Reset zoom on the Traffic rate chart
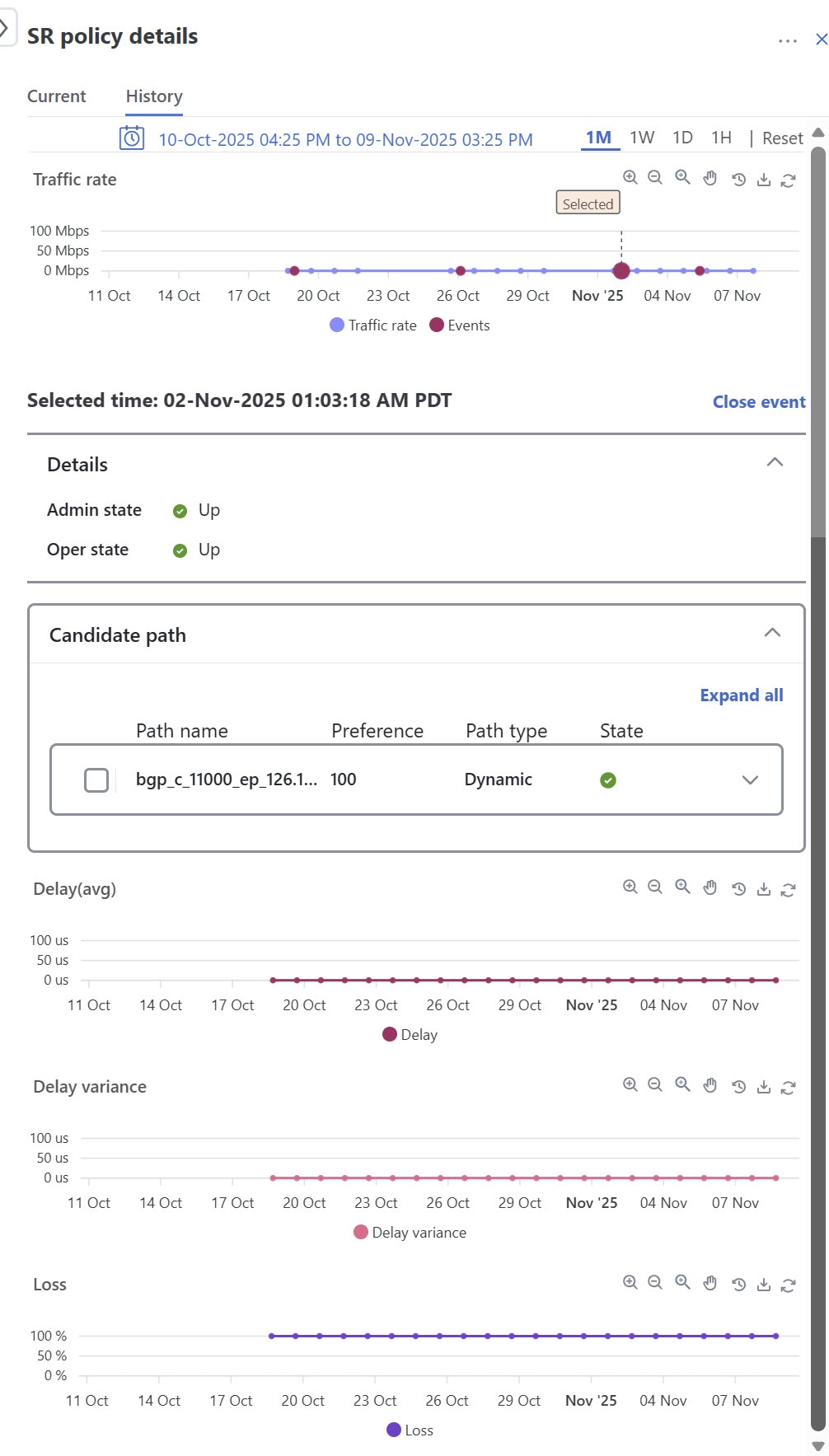The height and width of the screenshot is (1456, 829). tap(738, 180)
